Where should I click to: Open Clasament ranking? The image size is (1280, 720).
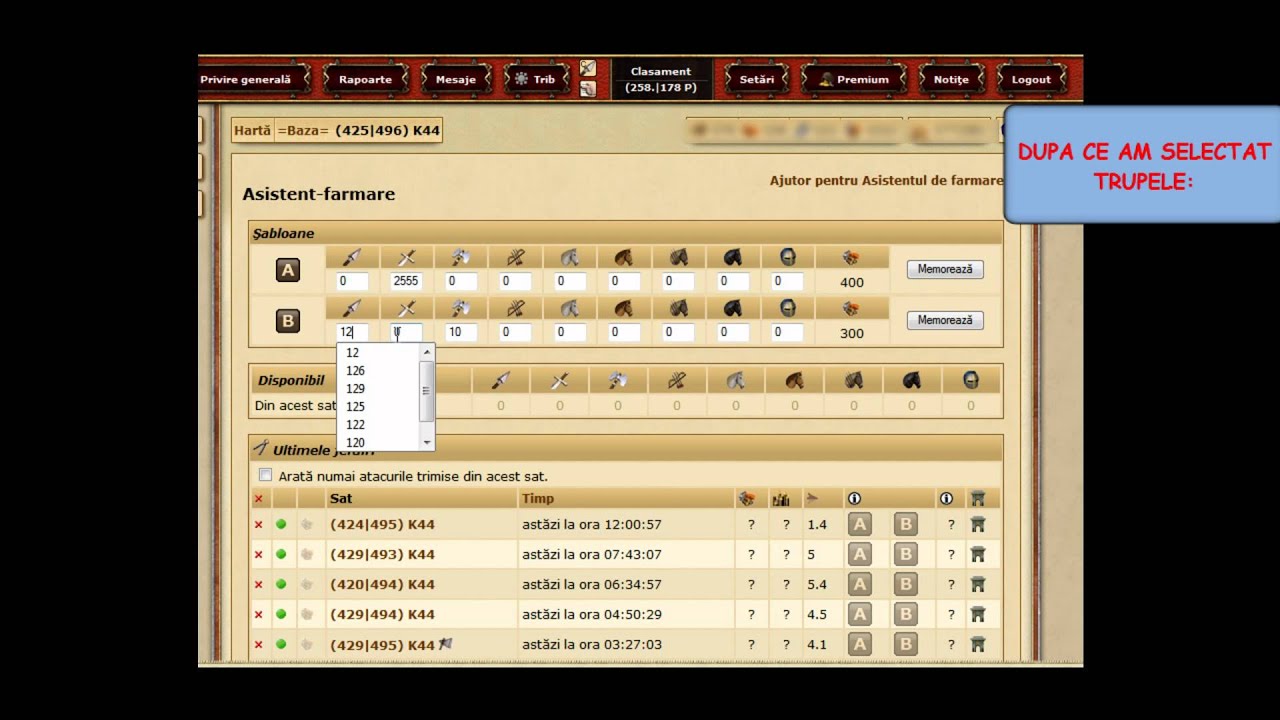tap(660, 72)
